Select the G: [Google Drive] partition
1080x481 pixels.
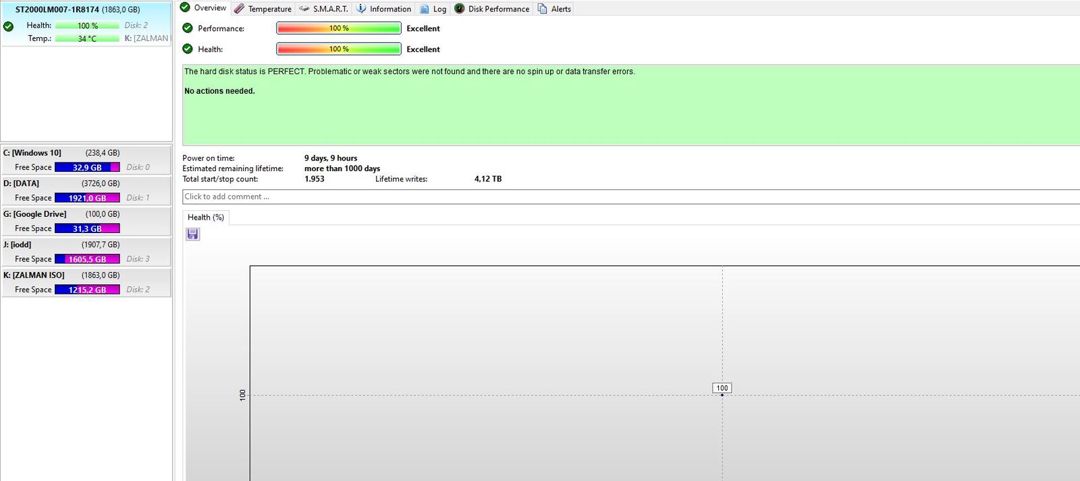coord(86,221)
